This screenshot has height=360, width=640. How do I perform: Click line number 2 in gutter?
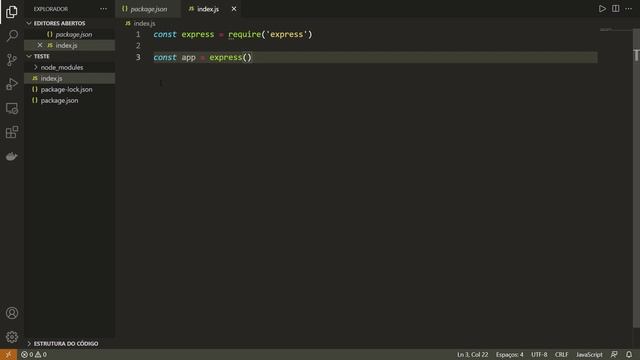[x=138, y=45]
